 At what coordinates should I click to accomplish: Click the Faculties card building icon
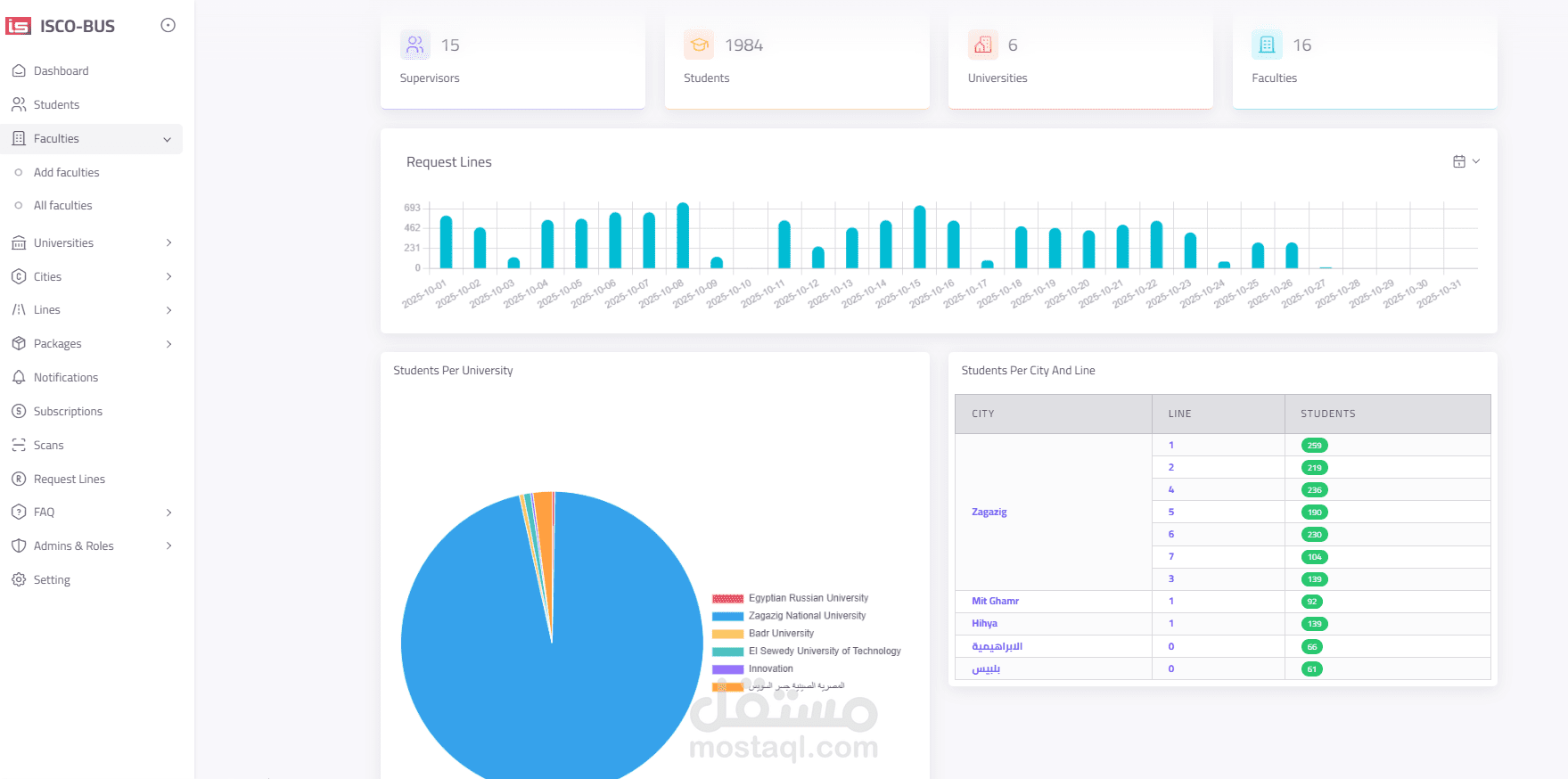(1267, 45)
